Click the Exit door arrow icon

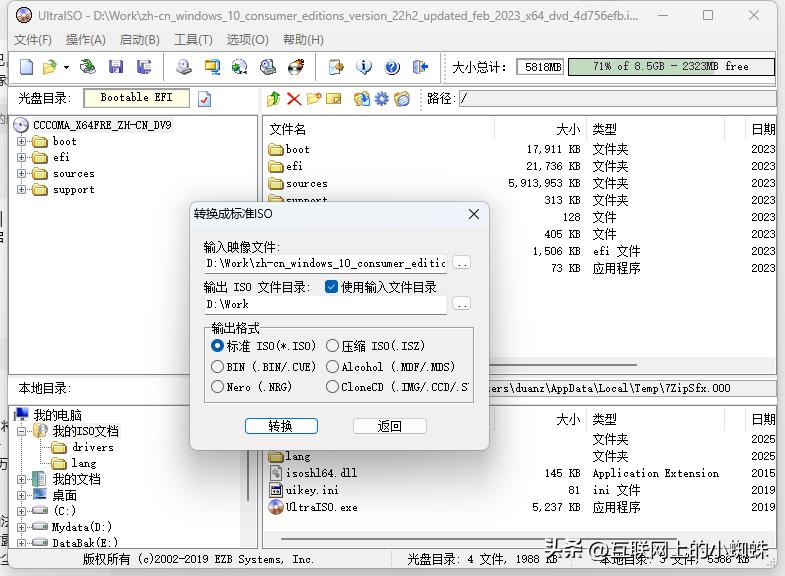420,67
